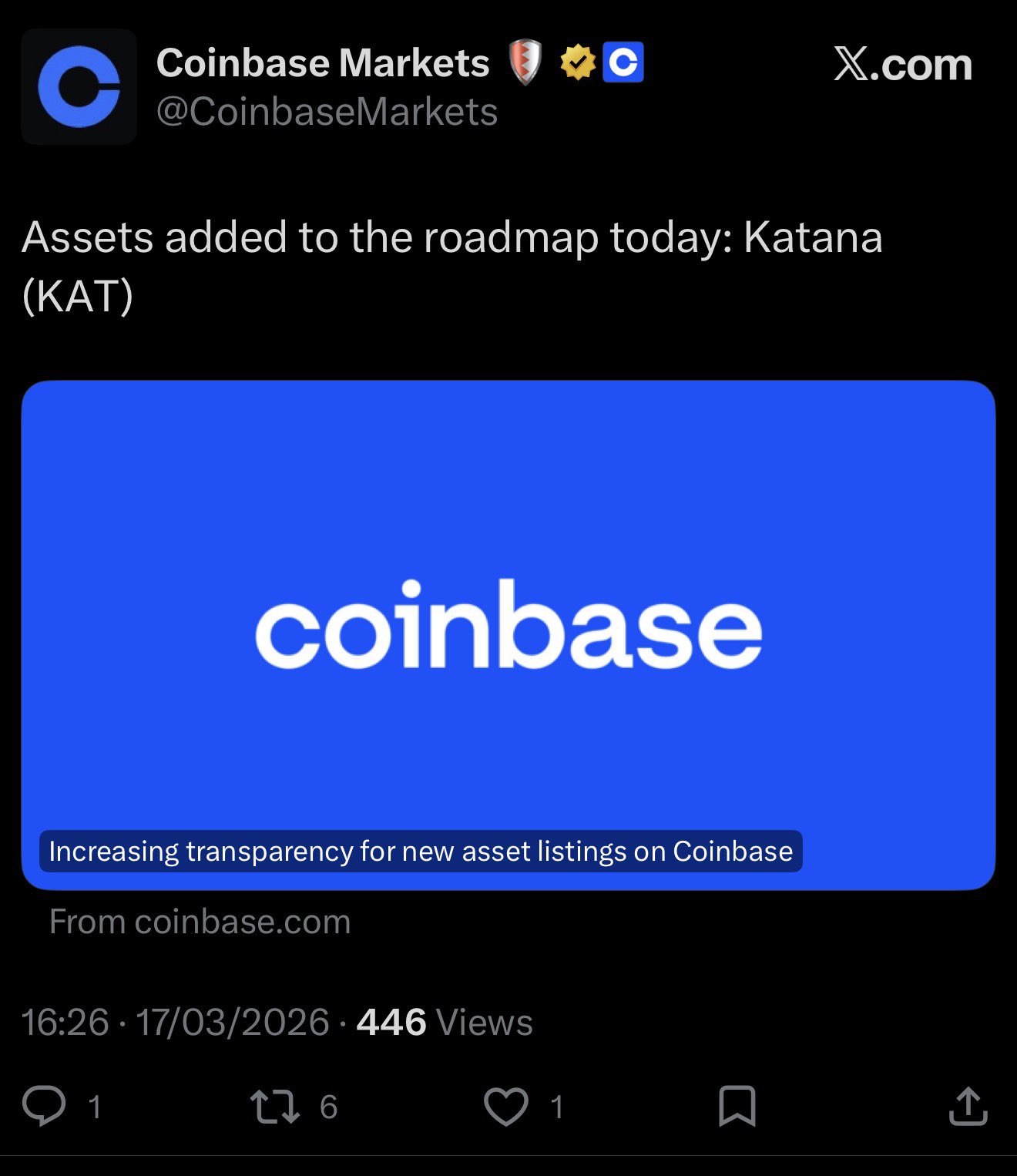Click the X.com logo
Screen dimensions: 1017x1176
[x=902, y=65]
